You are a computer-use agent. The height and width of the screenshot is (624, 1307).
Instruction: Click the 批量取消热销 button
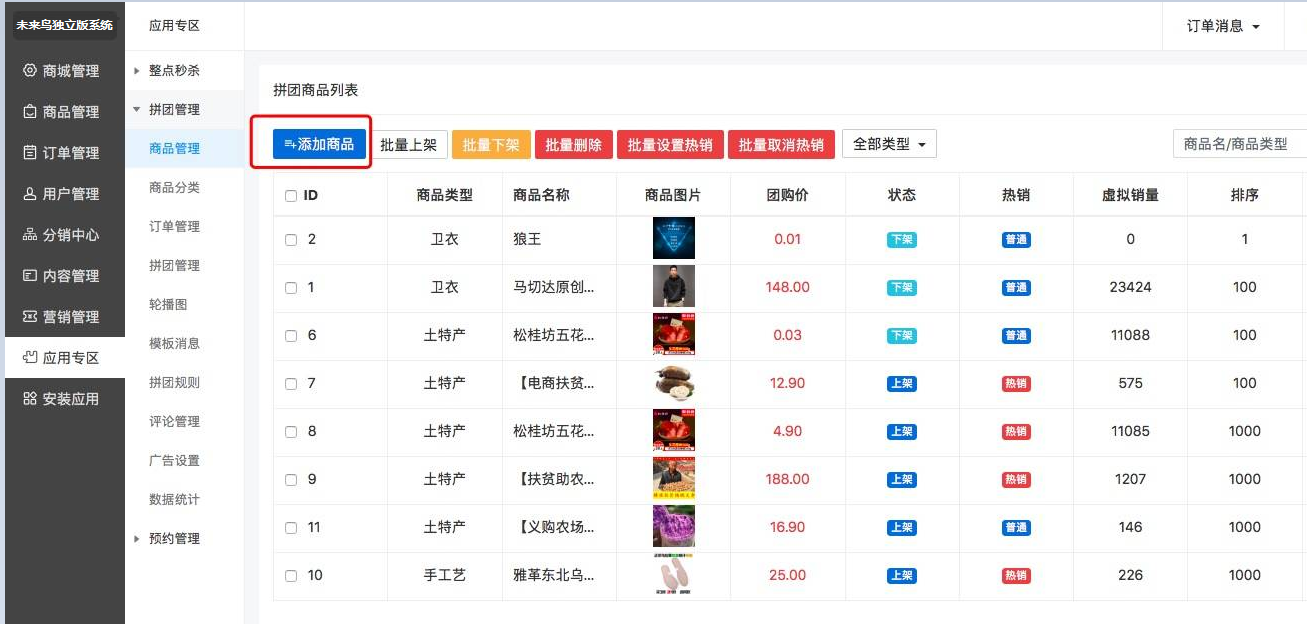(x=781, y=145)
